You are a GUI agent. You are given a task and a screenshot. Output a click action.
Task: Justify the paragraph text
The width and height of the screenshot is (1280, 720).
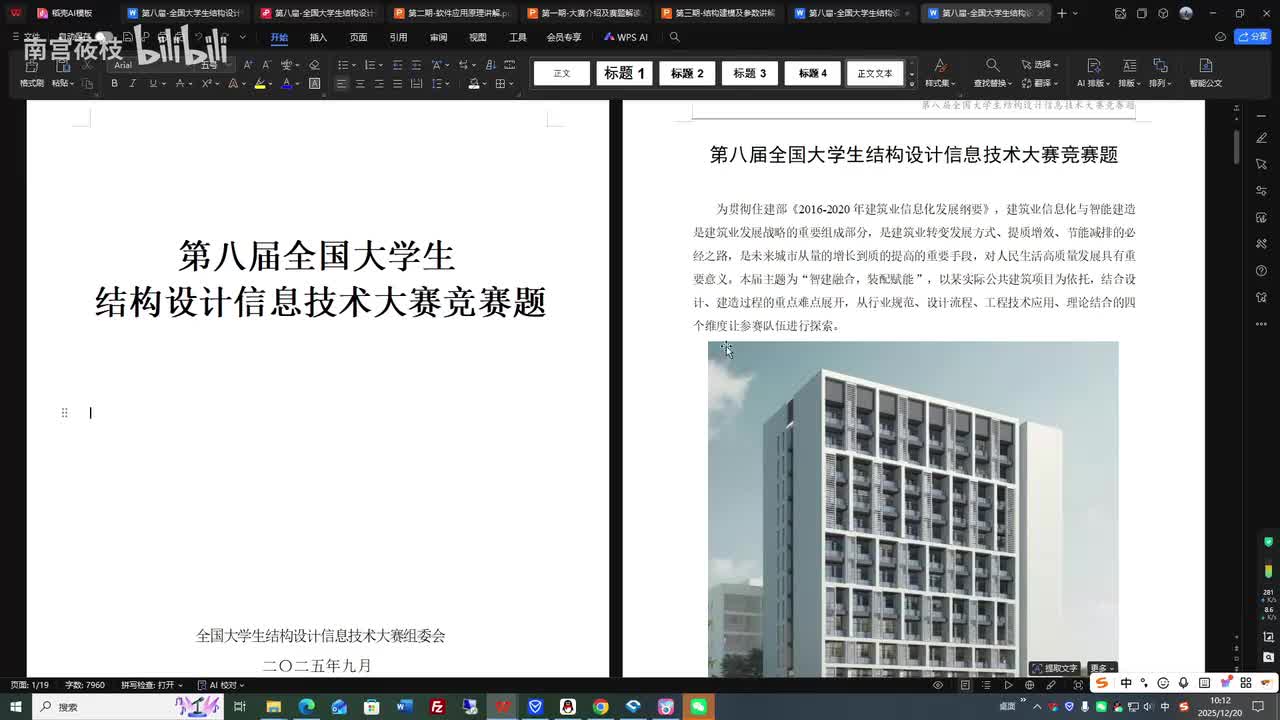(x=397, y=84)
